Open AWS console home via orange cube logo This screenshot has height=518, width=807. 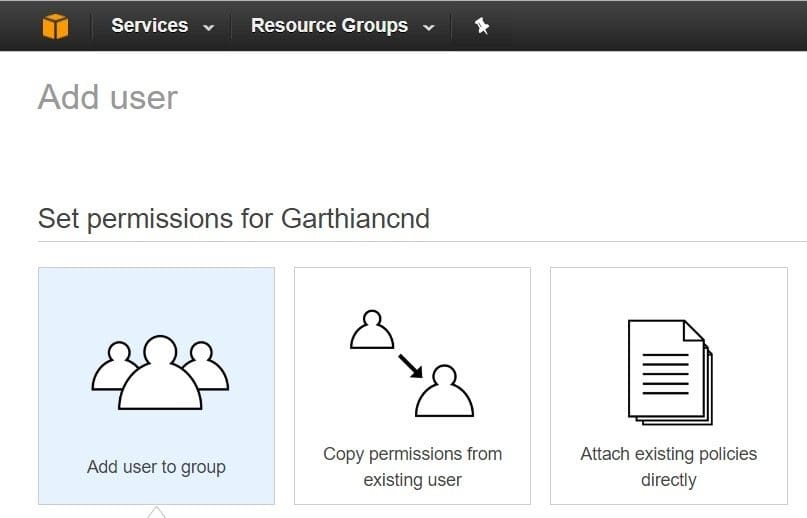[x=55, y=26]
